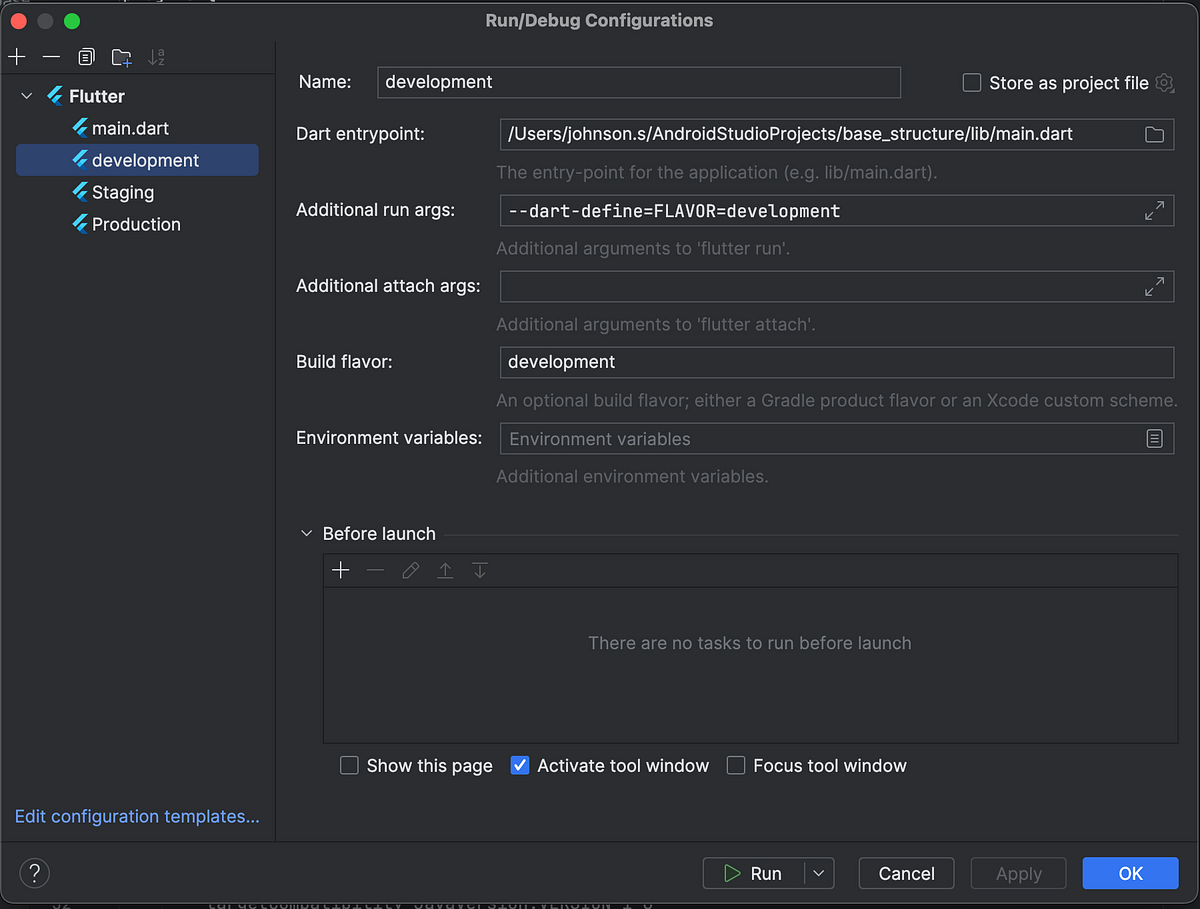The height and width of the screenshot is (909, 1200).
Task: Copy the selected configuration
Action: pos(86,57)
